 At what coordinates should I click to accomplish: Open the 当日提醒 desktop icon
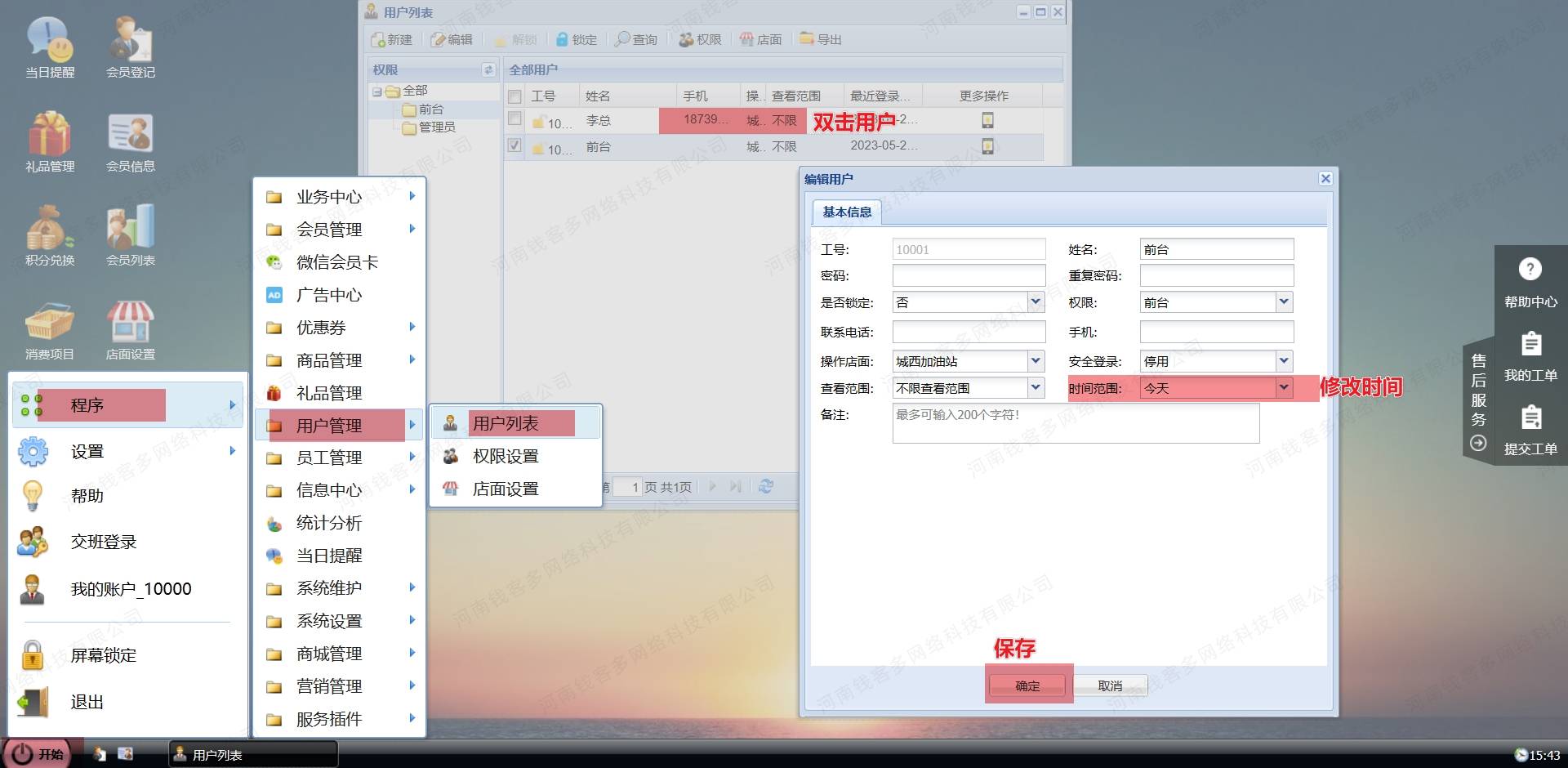pyautogui.click(x=50, y=47)
